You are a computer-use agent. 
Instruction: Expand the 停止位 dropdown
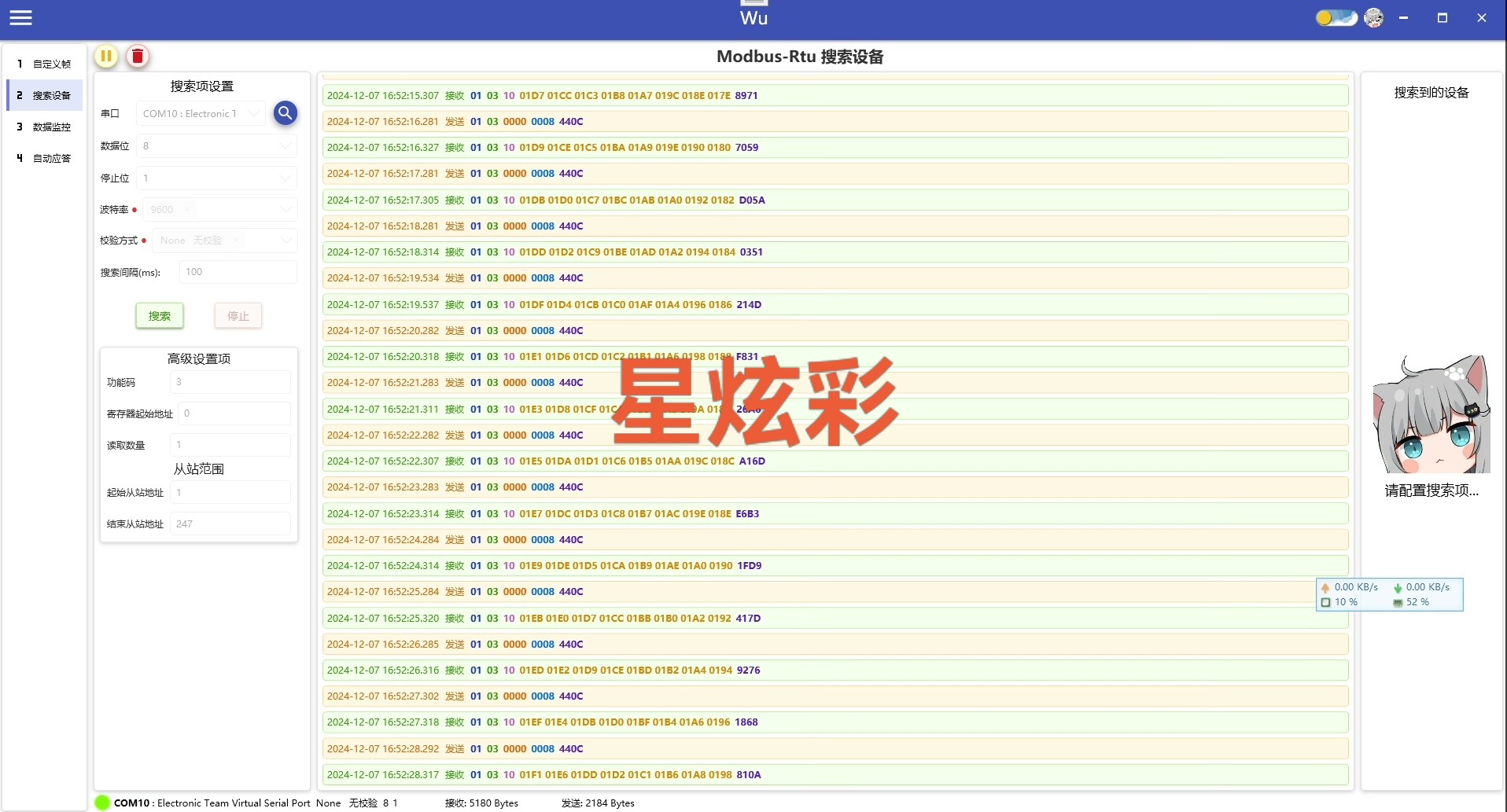pyautogui.click(x=216, y=178)
